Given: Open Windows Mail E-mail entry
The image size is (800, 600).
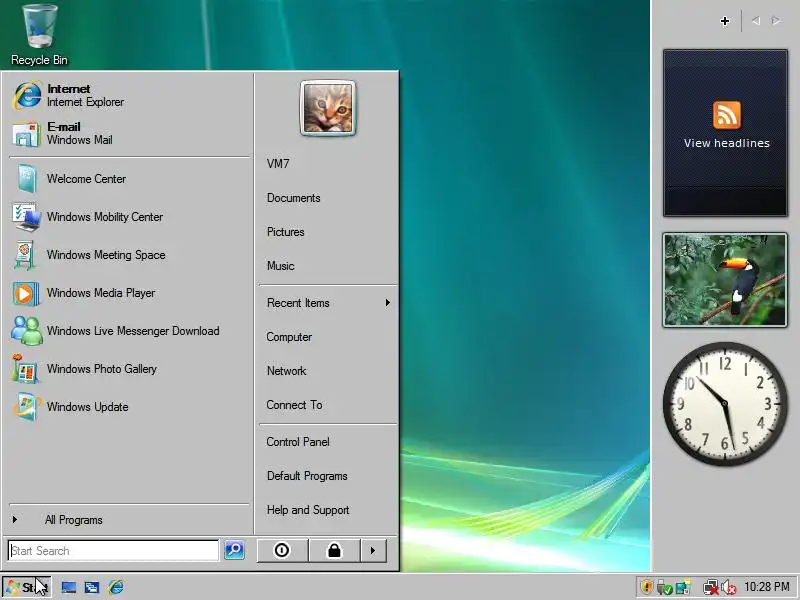Looking at the screenshot, I should [x=130, y=133].
